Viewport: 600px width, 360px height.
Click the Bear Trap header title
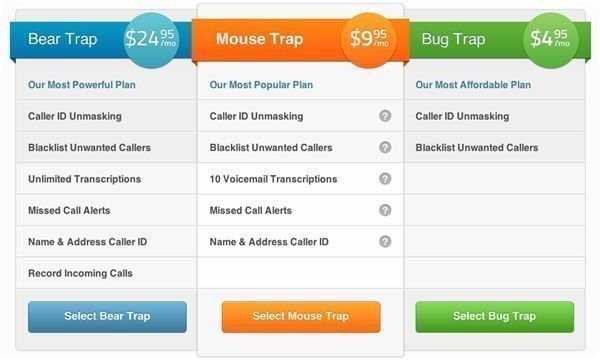click(x=63, y=39)
